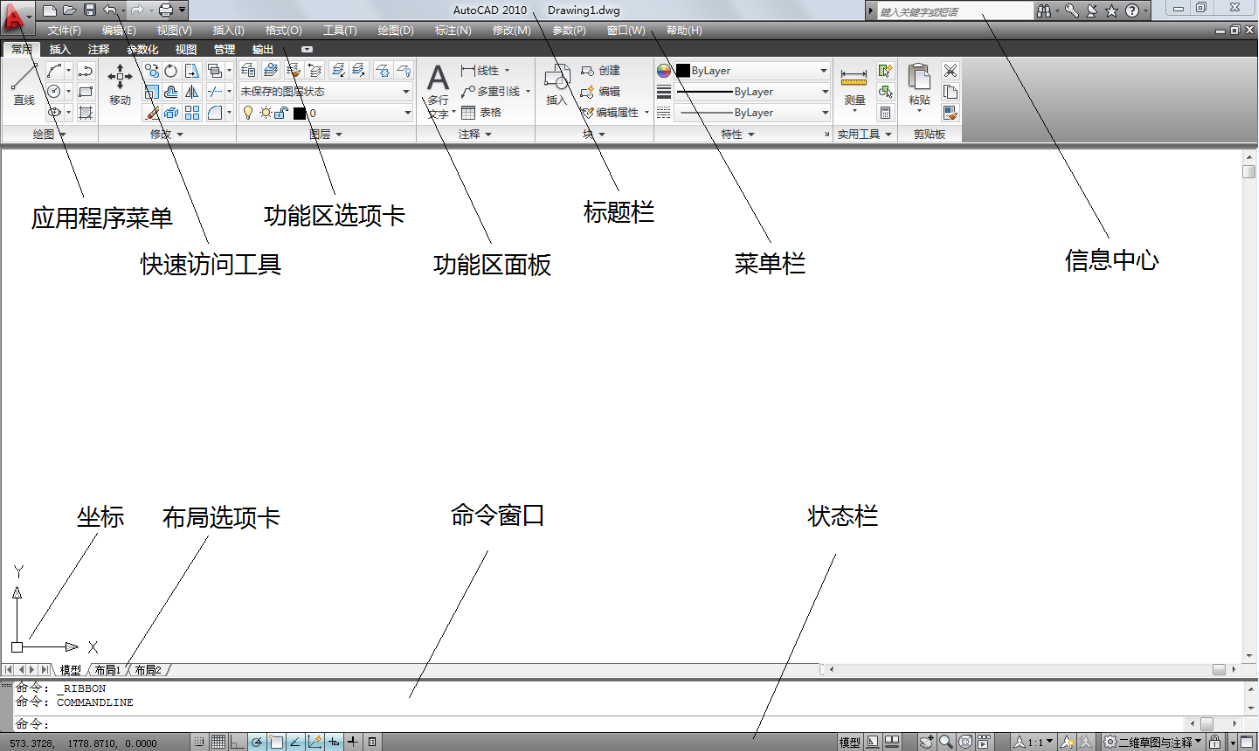Toggle Polar tracking in status bar
Viewport: 1259px width, 751px height.
256,742
